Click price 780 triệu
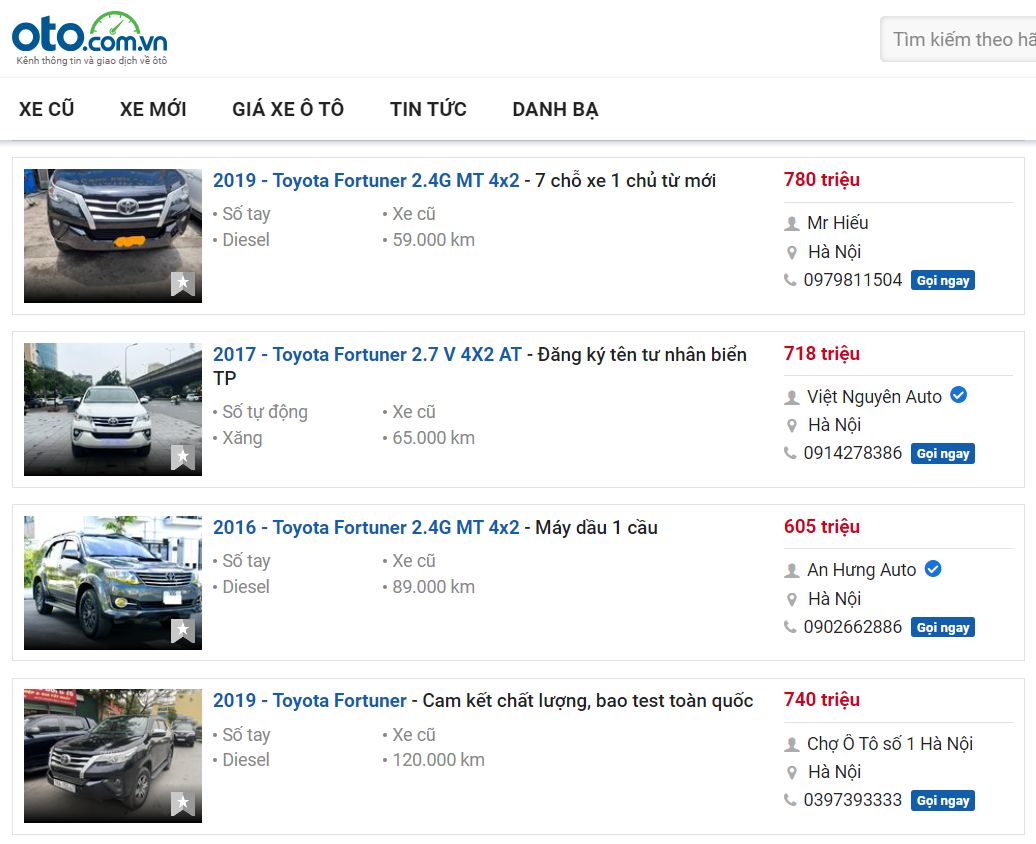The width and height of the screenshot is (1036, 844). (x=822, y=180)
